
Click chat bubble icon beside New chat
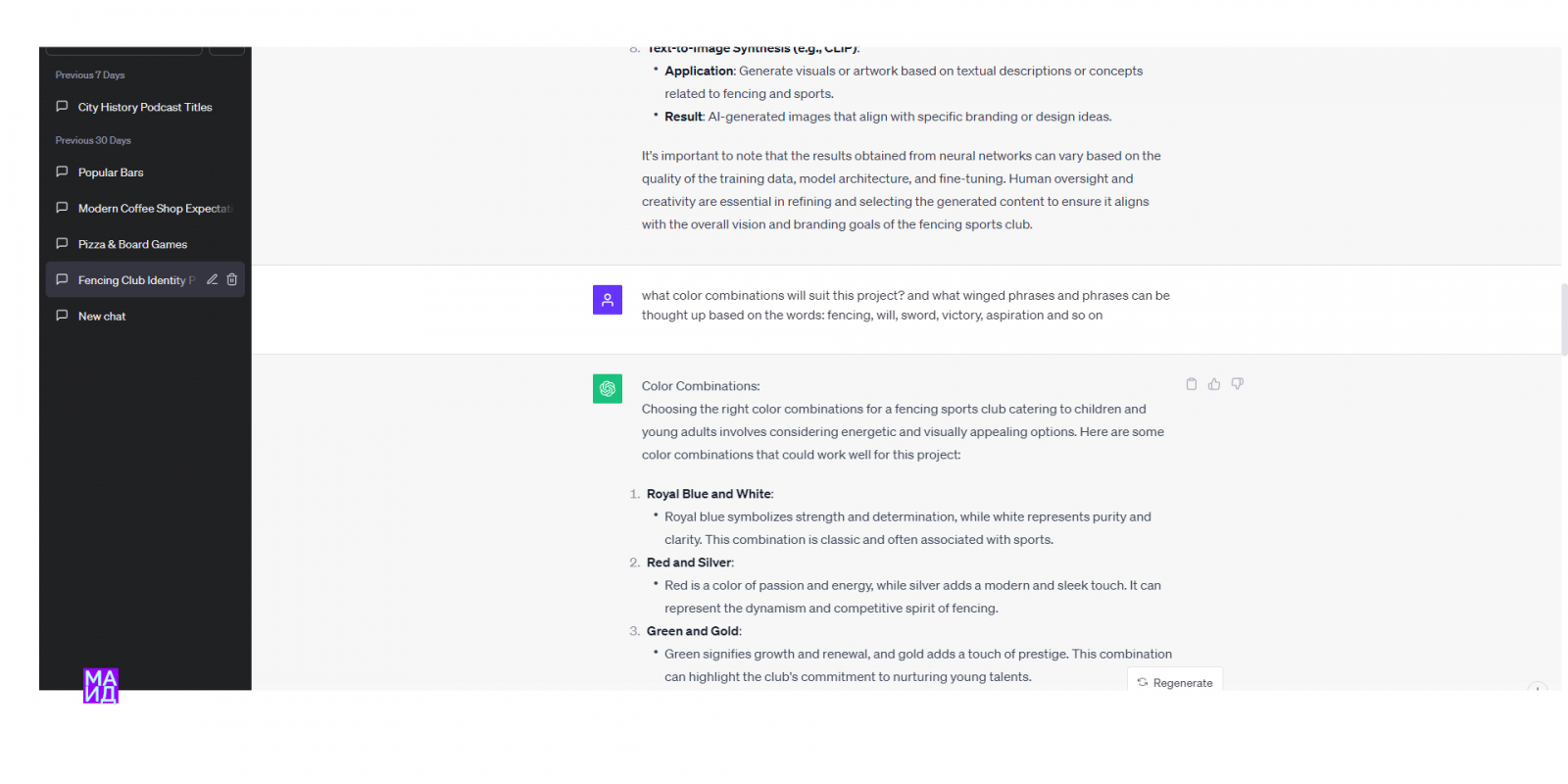coord(62,316)
